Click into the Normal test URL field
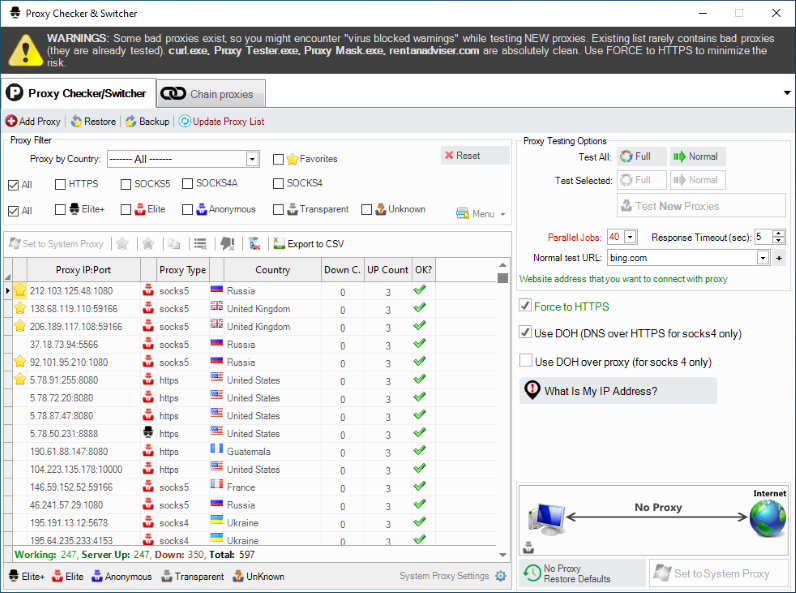The image size is (796, 593). (x=682, y=258)
